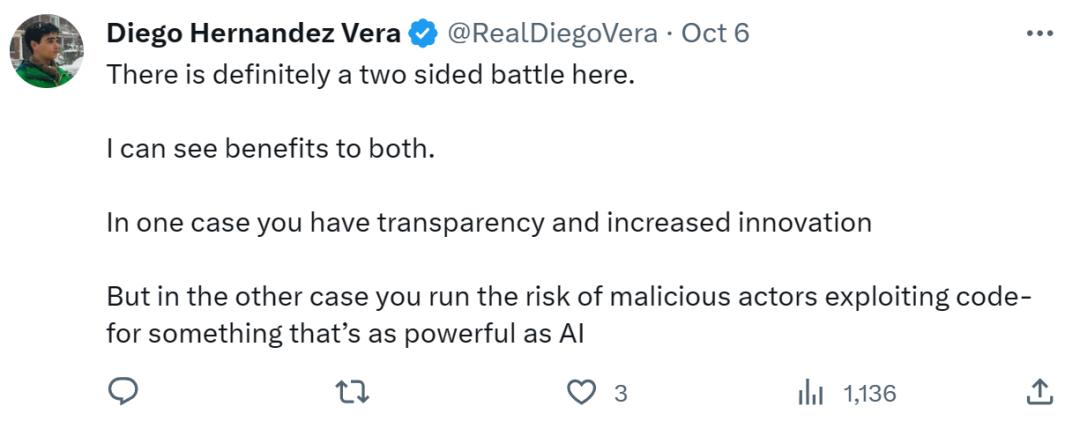Screen dimensions: 1080x421
Task: Open the three-dot more options menu
Action: coord(1040,34)
